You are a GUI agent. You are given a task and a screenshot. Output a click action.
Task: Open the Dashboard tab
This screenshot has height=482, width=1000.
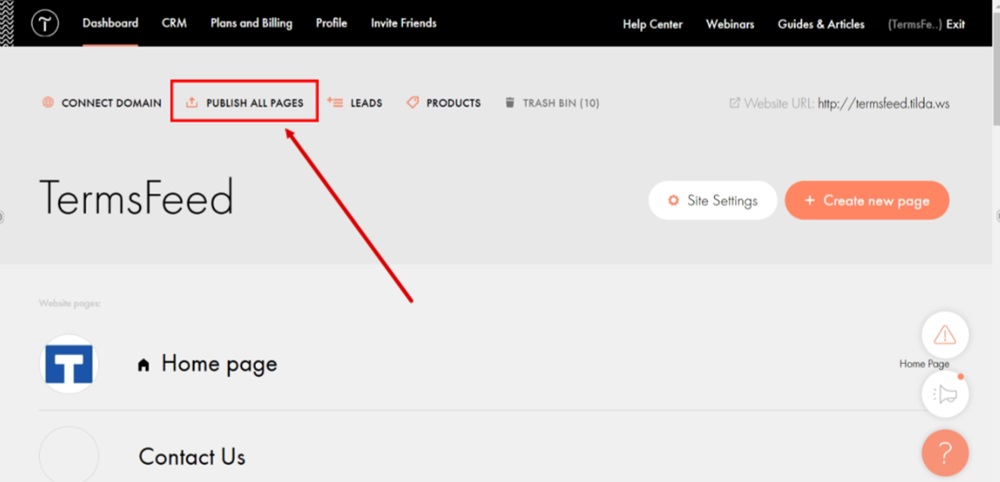coord(110,23)
